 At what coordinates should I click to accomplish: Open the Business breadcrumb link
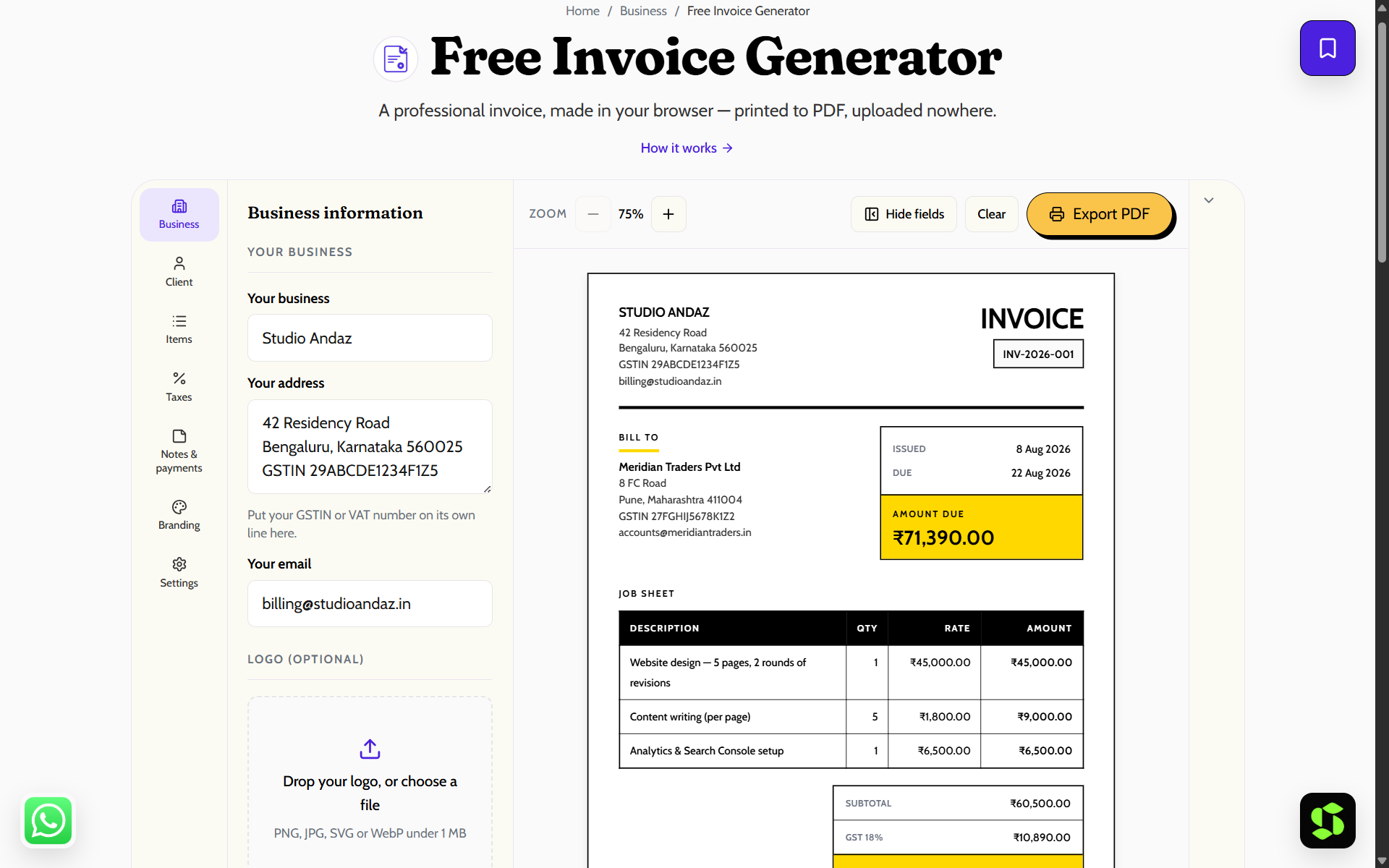tap(643, 11)
